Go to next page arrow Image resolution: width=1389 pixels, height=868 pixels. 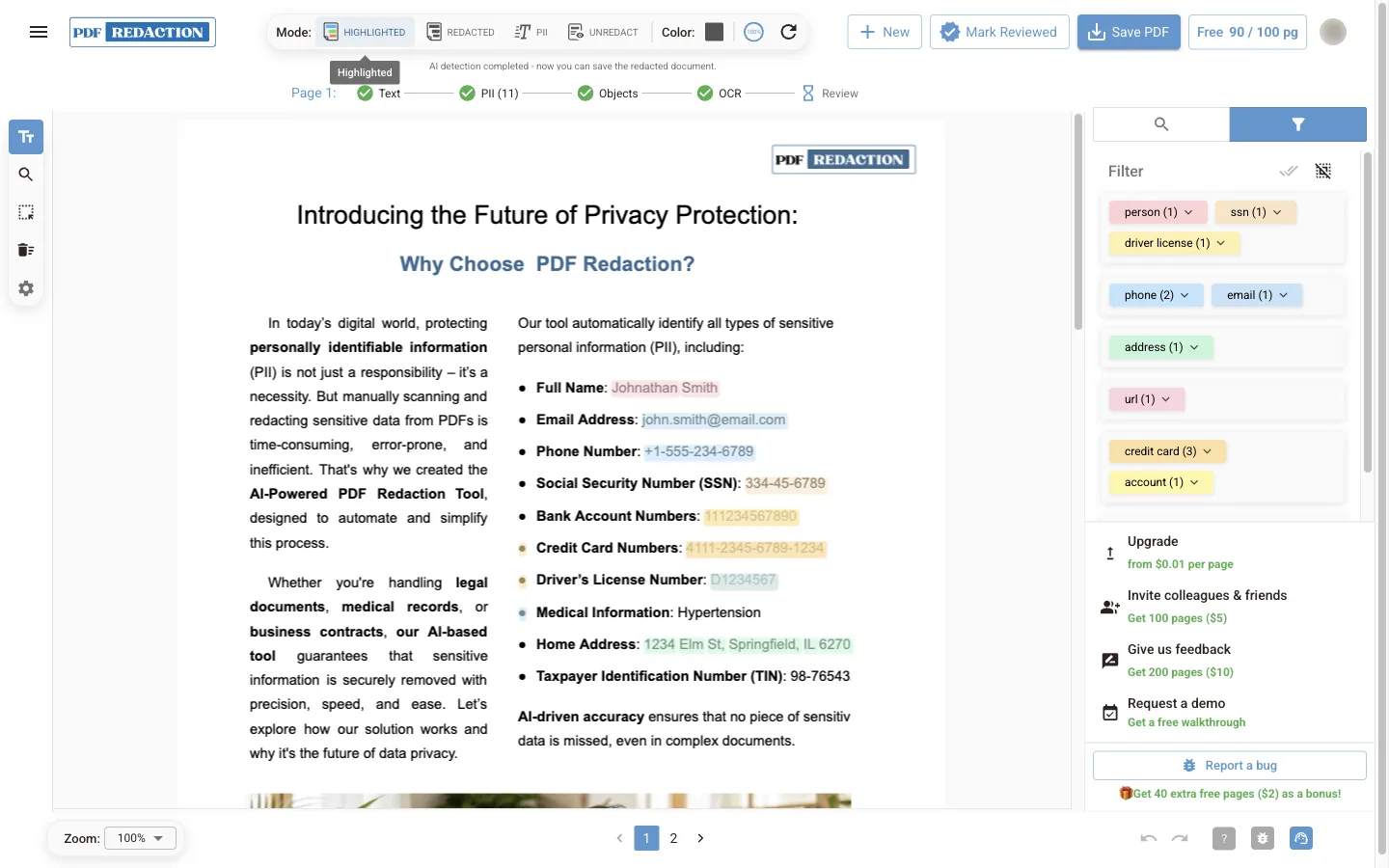(700, 838)
